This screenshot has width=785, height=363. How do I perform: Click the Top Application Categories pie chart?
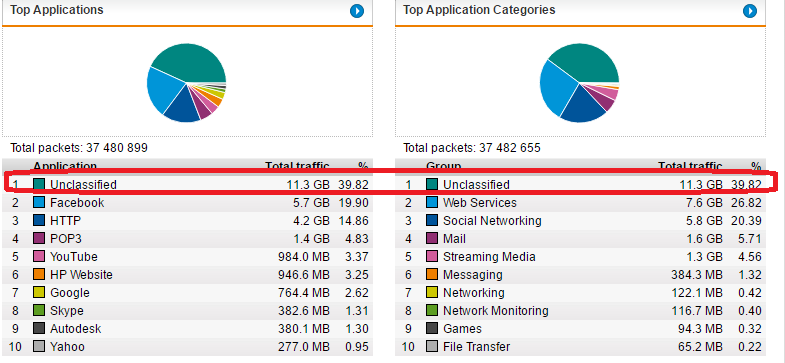580,83
